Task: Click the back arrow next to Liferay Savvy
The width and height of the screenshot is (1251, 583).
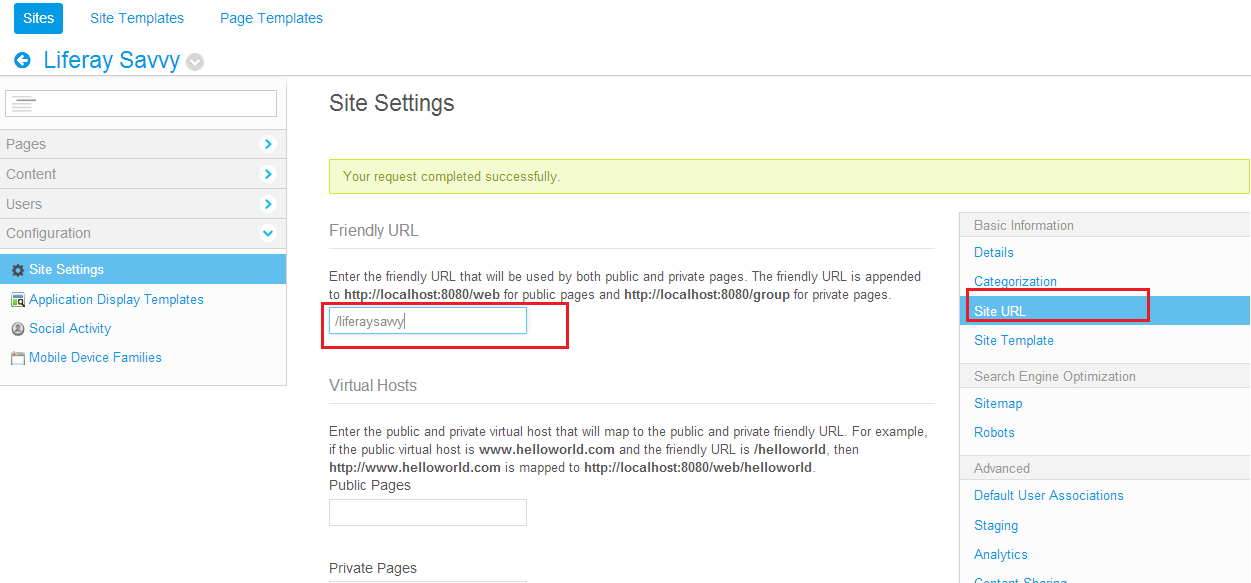Action: (x=22, y=60)
